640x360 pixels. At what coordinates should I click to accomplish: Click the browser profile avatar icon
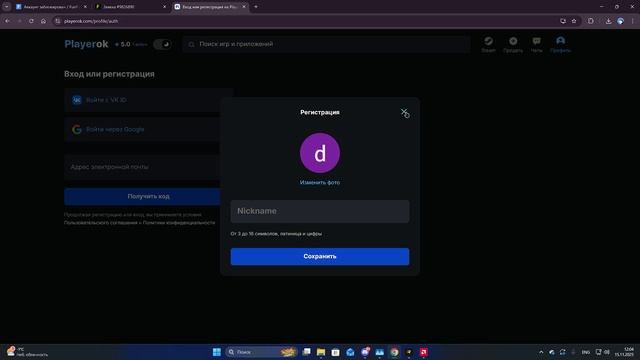[620, 21]
